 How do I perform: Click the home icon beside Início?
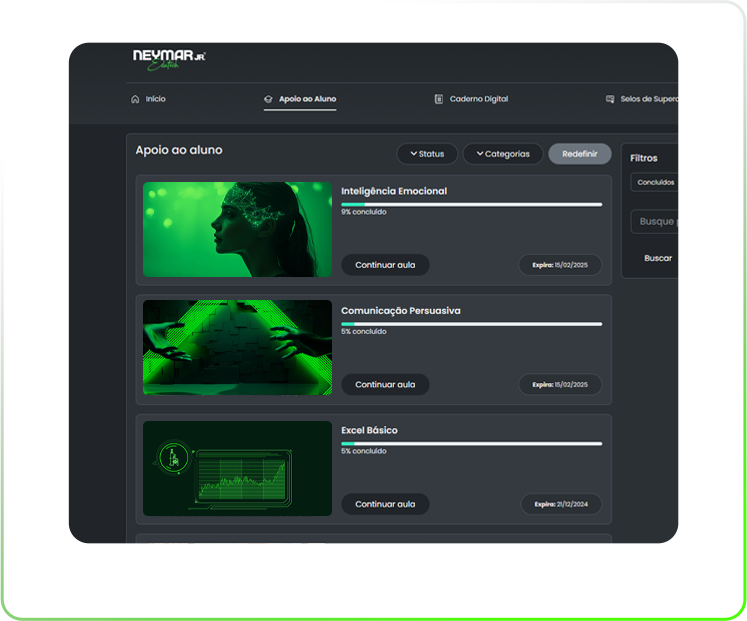135,99
